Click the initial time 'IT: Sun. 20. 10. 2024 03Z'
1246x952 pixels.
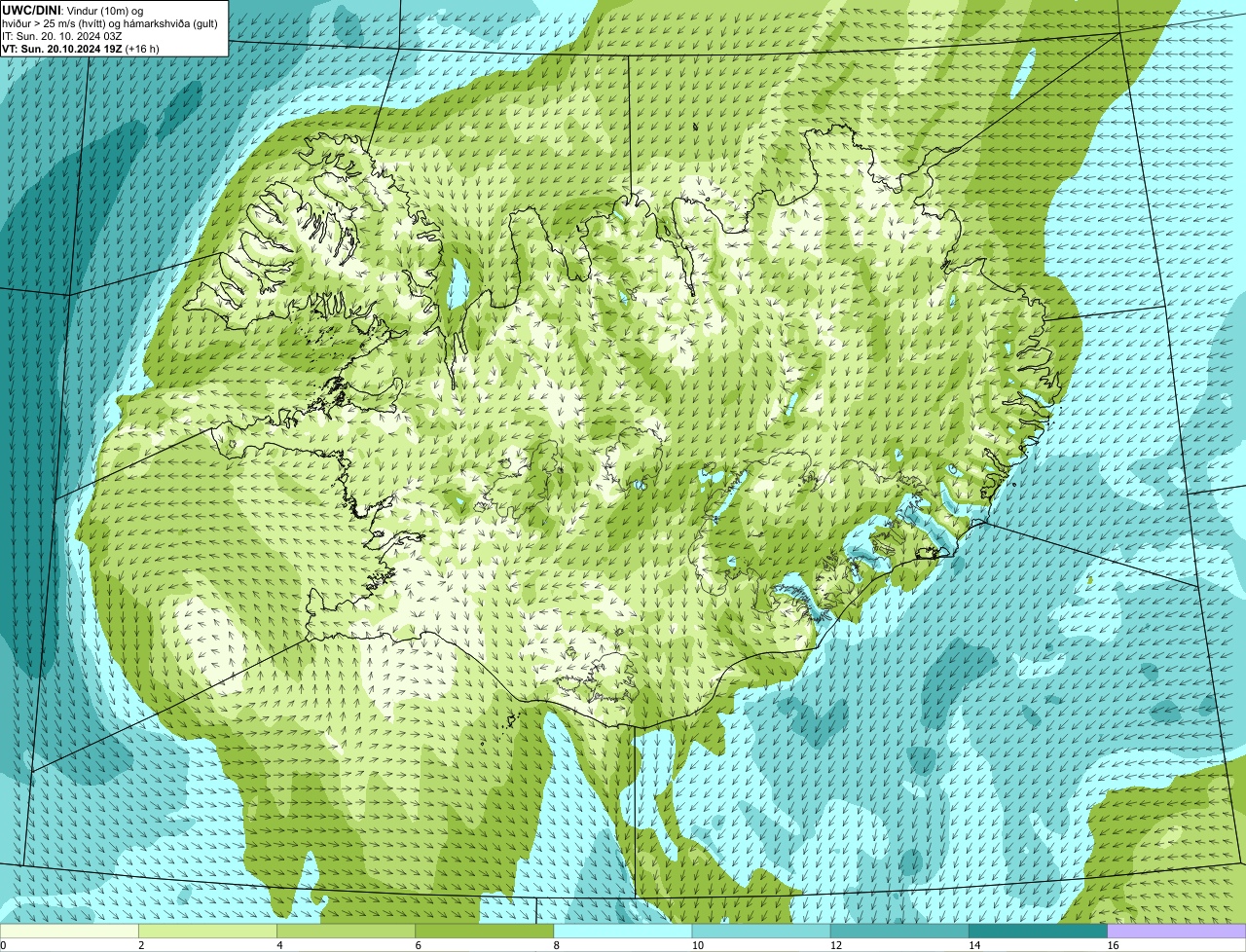point(62,36)
